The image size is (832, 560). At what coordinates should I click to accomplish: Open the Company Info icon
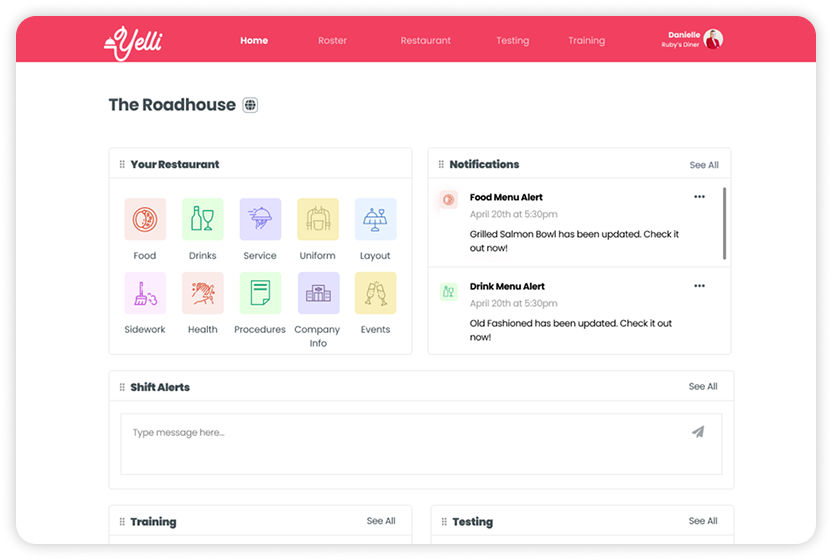pos(318,293)
